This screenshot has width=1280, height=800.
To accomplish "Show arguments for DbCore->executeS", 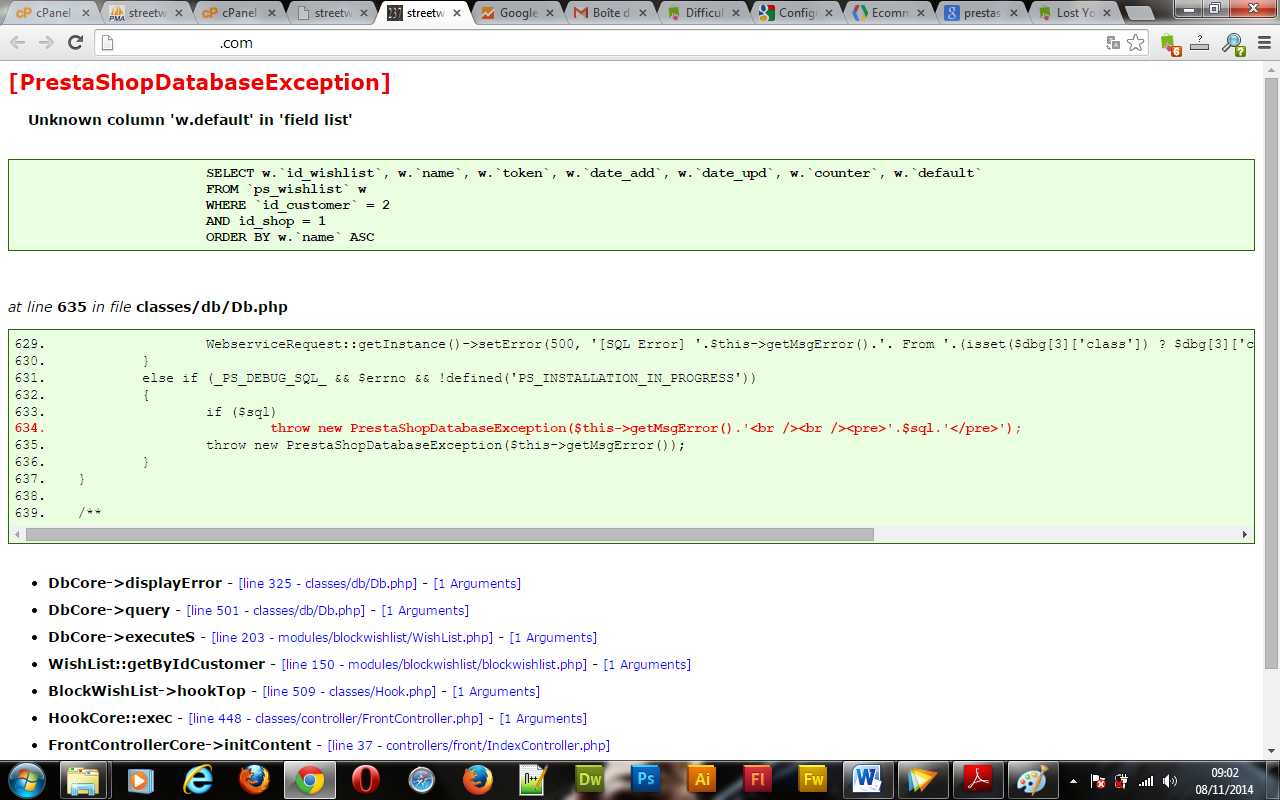I will (x=553, y=637).
